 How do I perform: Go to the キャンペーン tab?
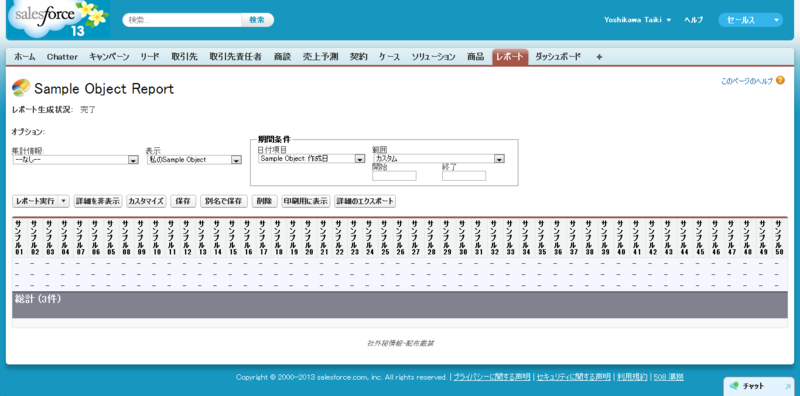[x=109, y=57]
